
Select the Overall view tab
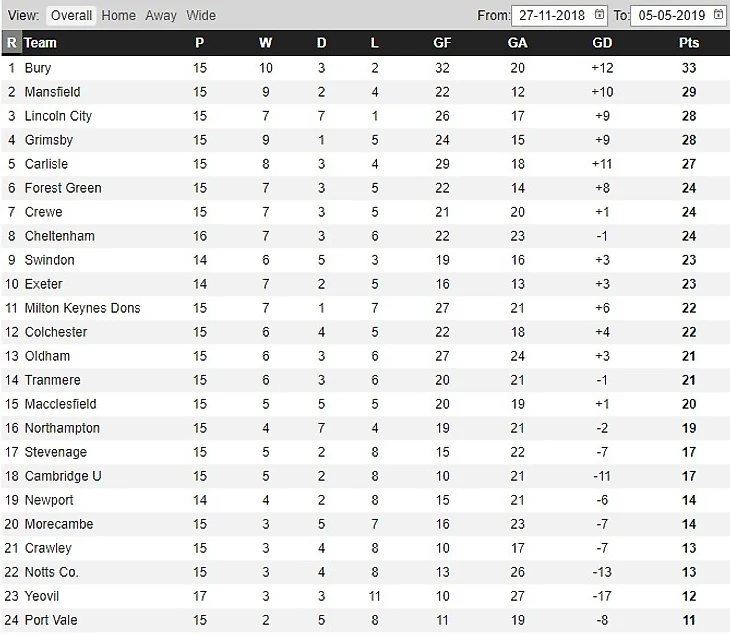tap(71, 15)
